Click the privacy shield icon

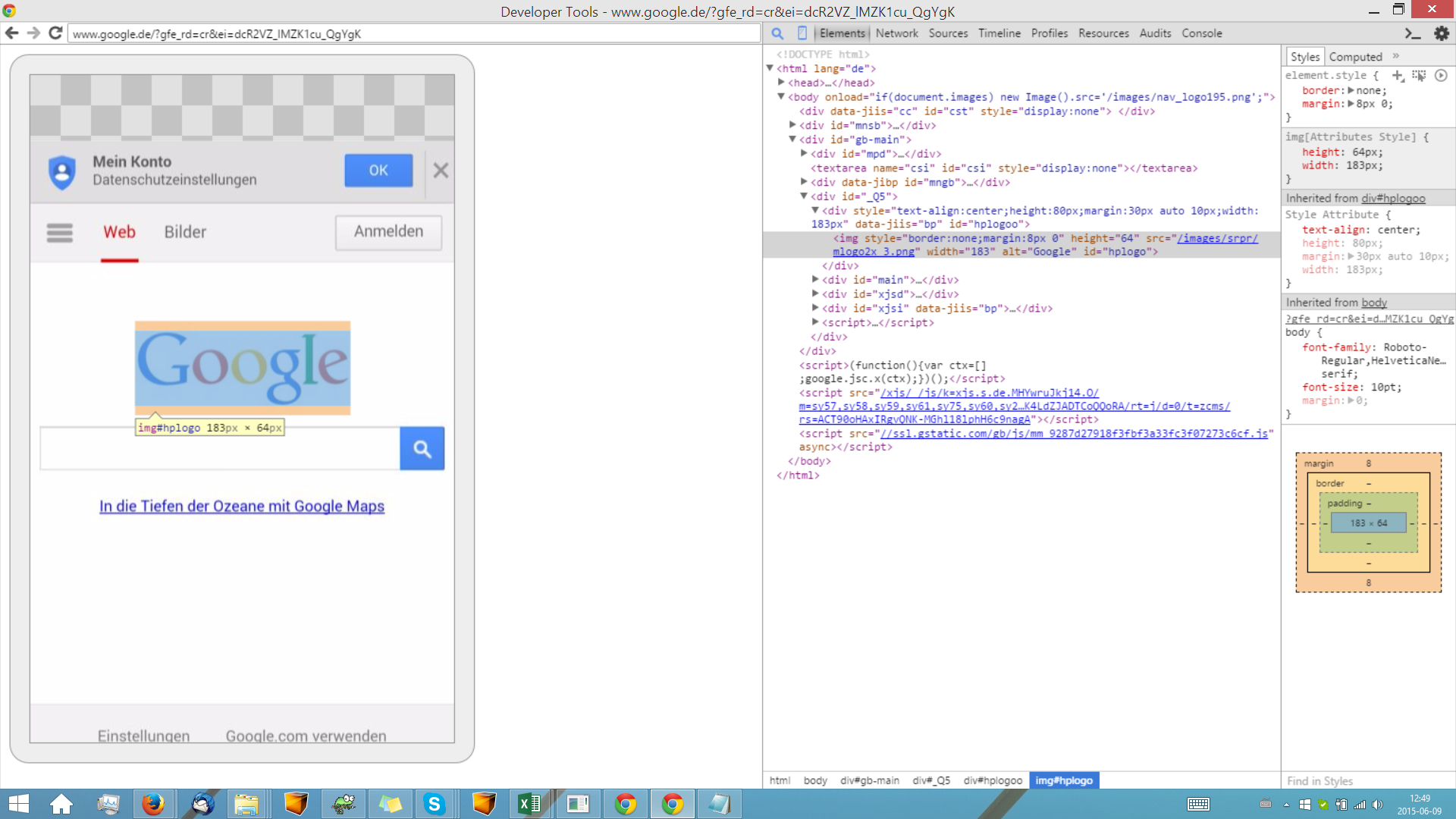point(62,171)
